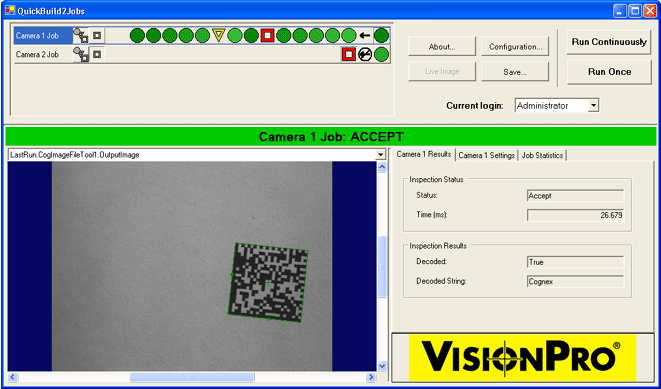The height and width of the screenshot is (389, 661).
Task: Select red reject square in Camera 1 row
Action: 267,36
